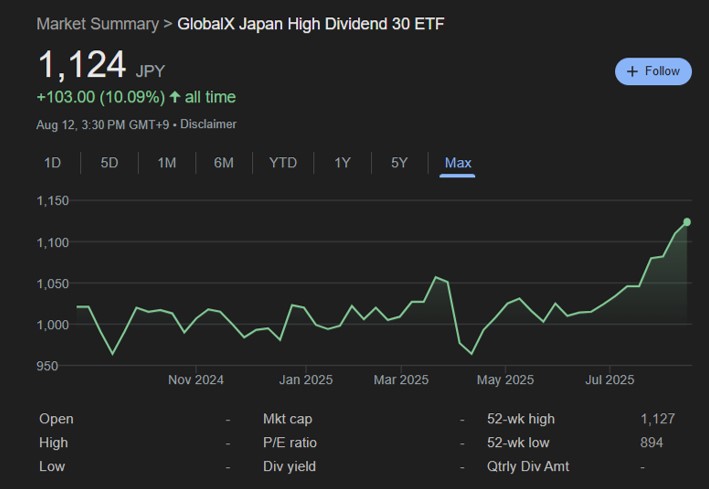
Task: Click the May 2025 axis label
Action: pyautogui.click(x=505, y=380)
